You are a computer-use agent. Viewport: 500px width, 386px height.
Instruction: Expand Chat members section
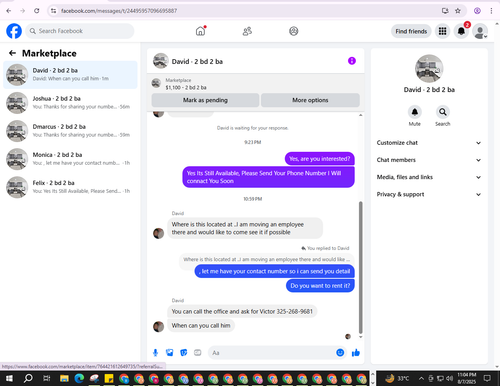pos(429,160)
